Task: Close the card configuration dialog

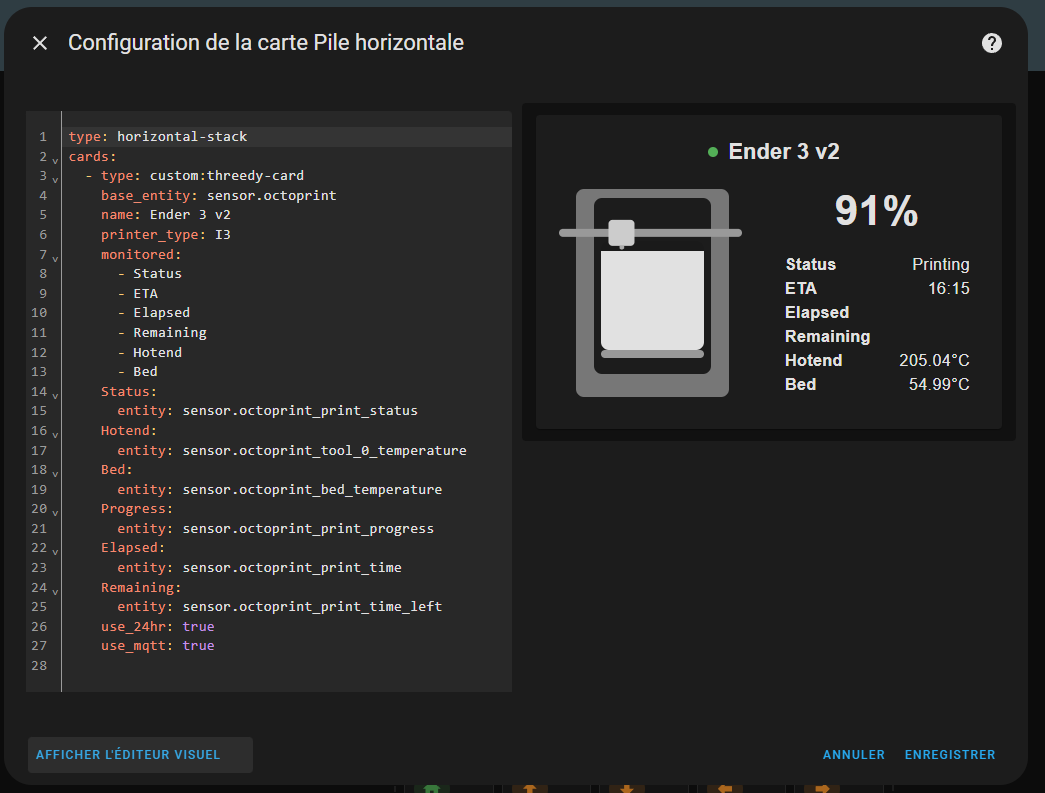Action: point(40,43)
